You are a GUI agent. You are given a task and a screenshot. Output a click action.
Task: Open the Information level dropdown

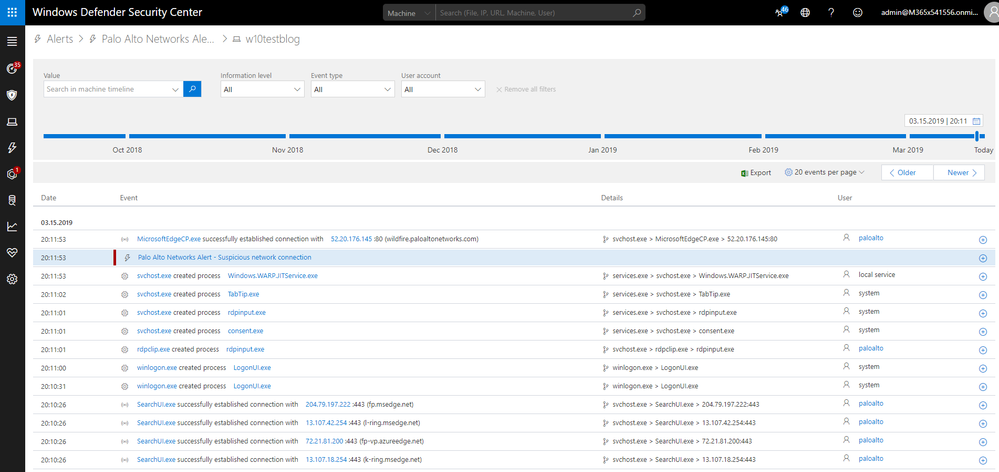[x=262, y=89]
